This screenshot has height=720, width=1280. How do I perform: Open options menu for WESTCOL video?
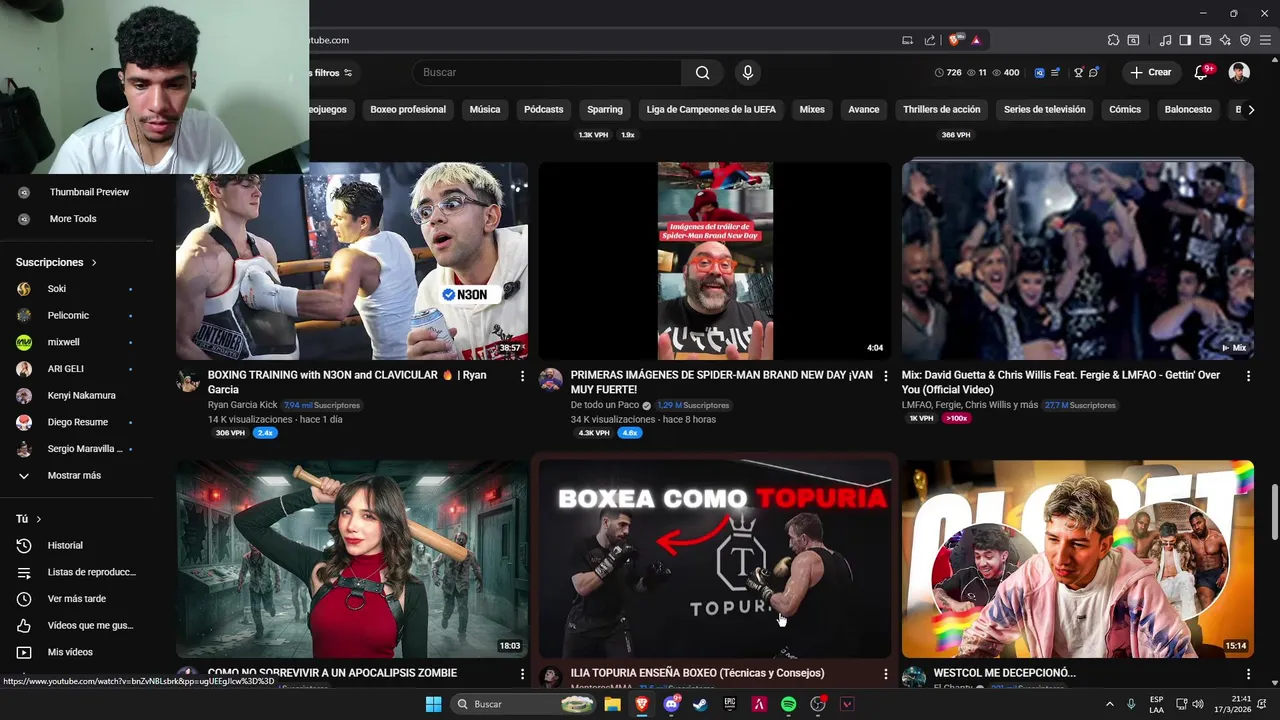(1248, 674)
